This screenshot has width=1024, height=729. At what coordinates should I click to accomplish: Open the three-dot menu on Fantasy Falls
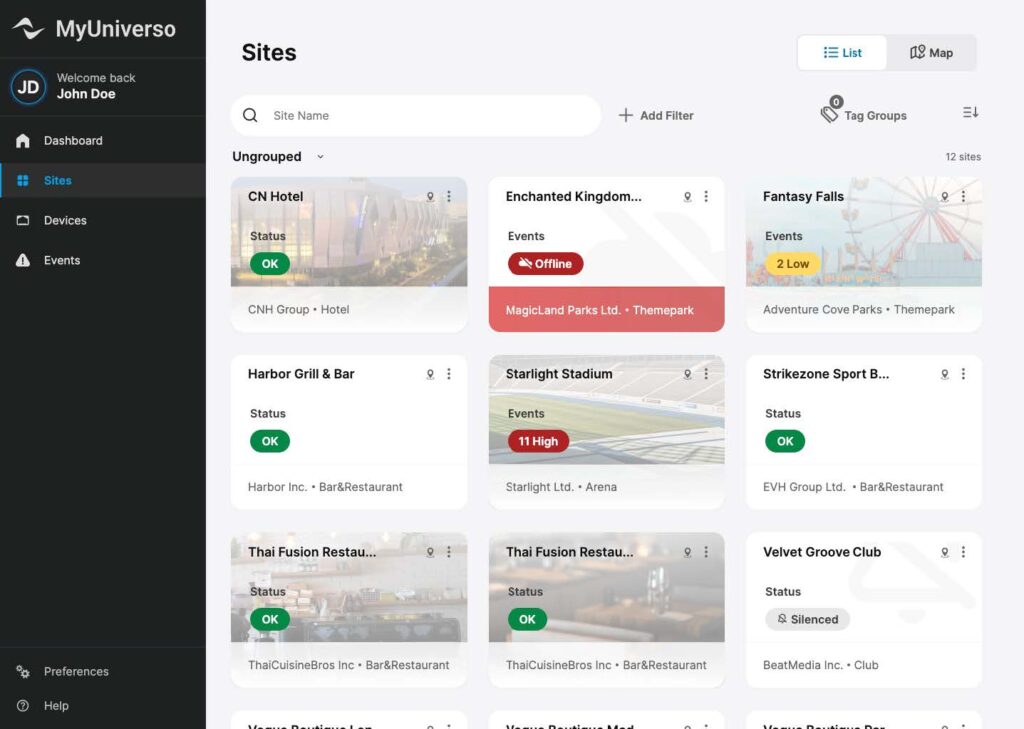(963, 197)
